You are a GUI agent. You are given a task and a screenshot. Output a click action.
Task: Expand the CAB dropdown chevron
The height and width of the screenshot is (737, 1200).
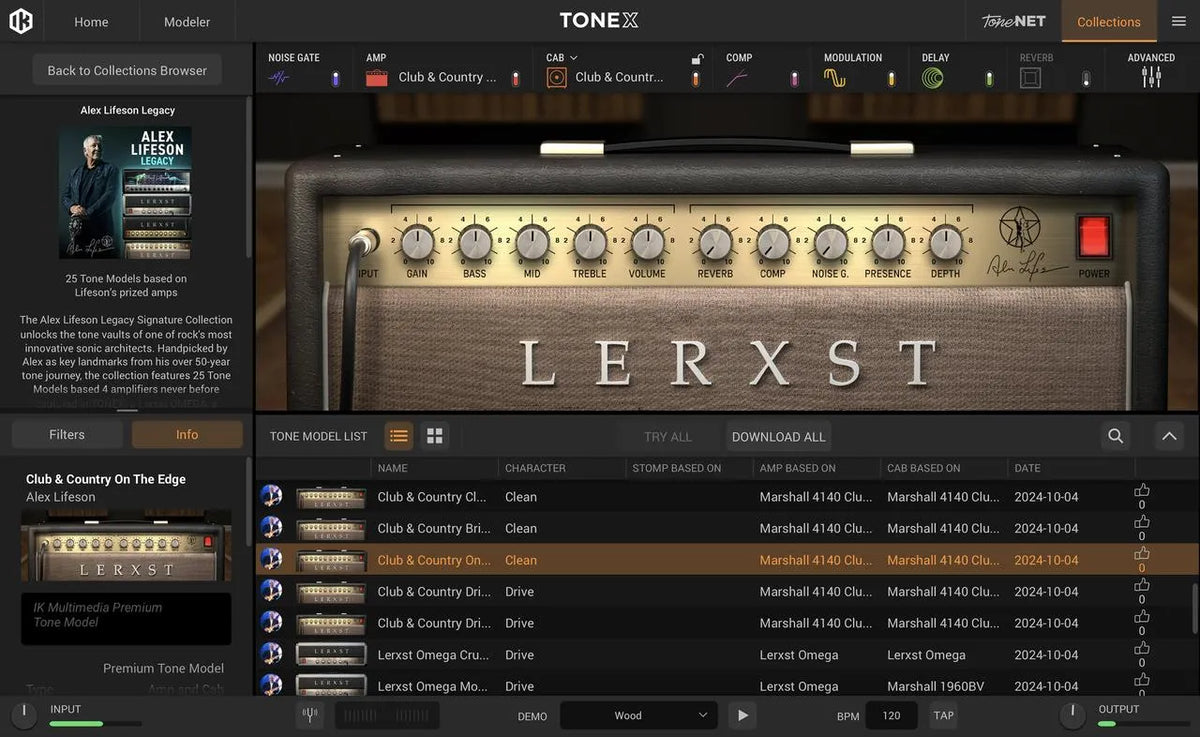pyautogui.click(x=576, y=57)
